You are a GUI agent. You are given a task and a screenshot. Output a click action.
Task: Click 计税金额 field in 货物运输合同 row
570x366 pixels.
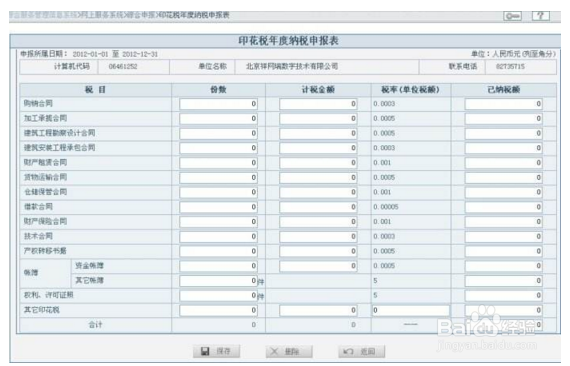point(318,178)
